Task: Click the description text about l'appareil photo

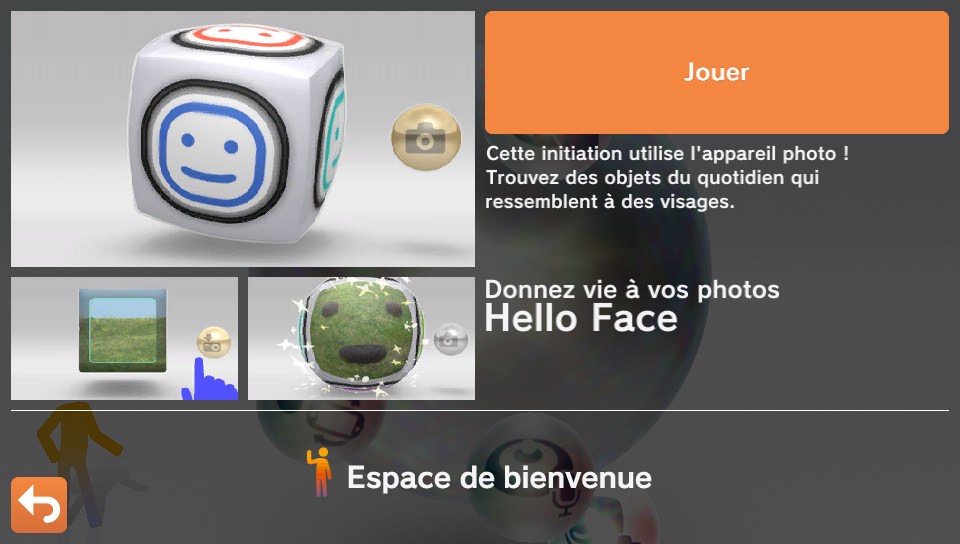Action: 667,177
